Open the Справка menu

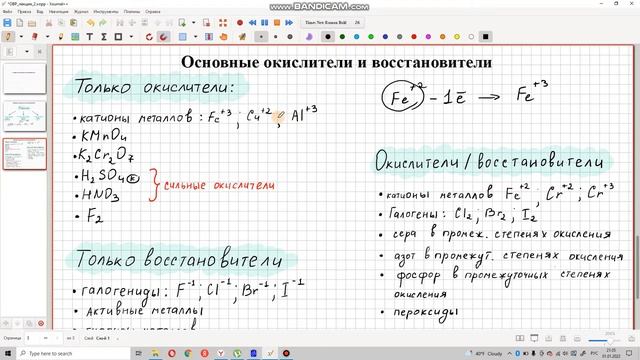[x=153, y=12]
